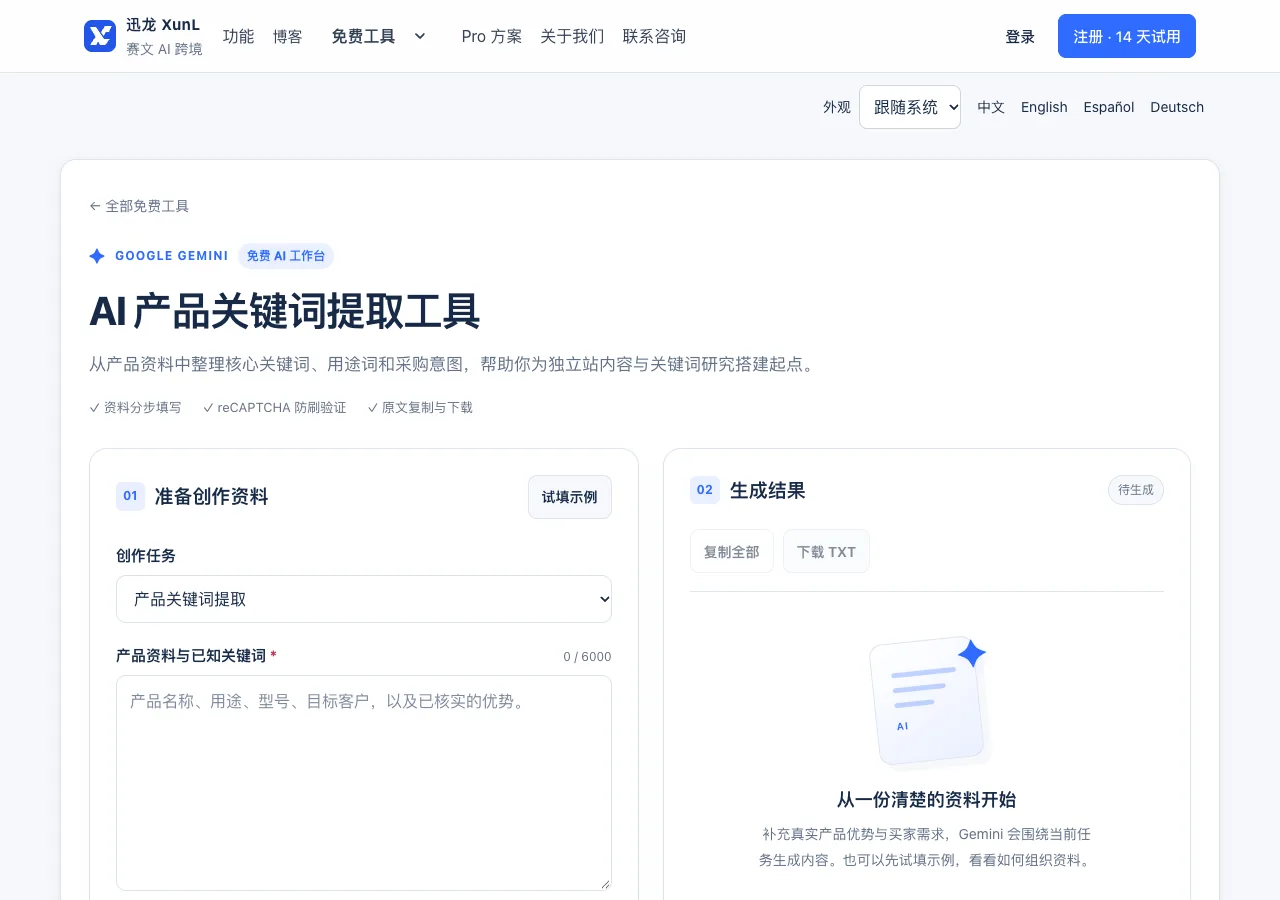Open the 功能 menu item
1280x900 pixels.
click(x=238, y=36)
